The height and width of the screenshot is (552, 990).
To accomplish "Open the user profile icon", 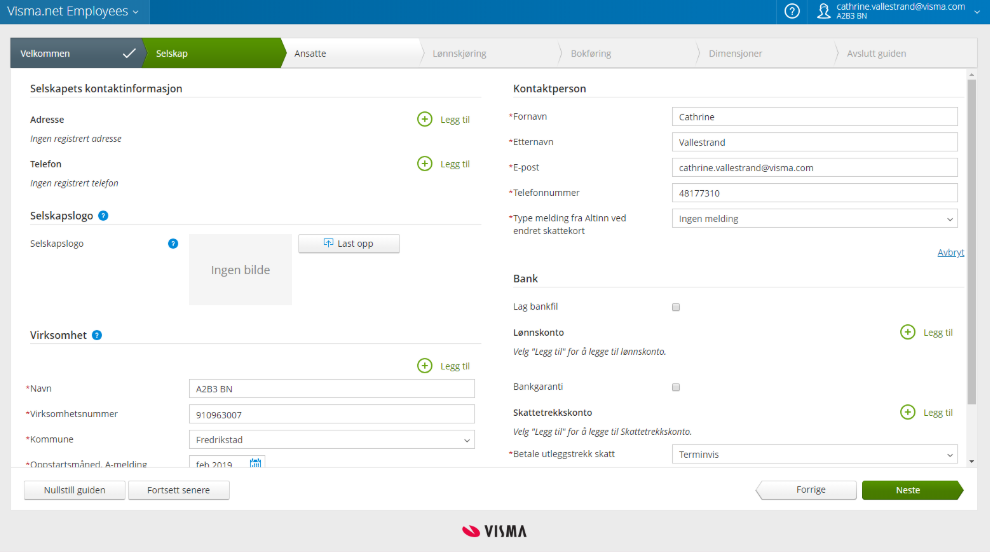I will 823,11.
